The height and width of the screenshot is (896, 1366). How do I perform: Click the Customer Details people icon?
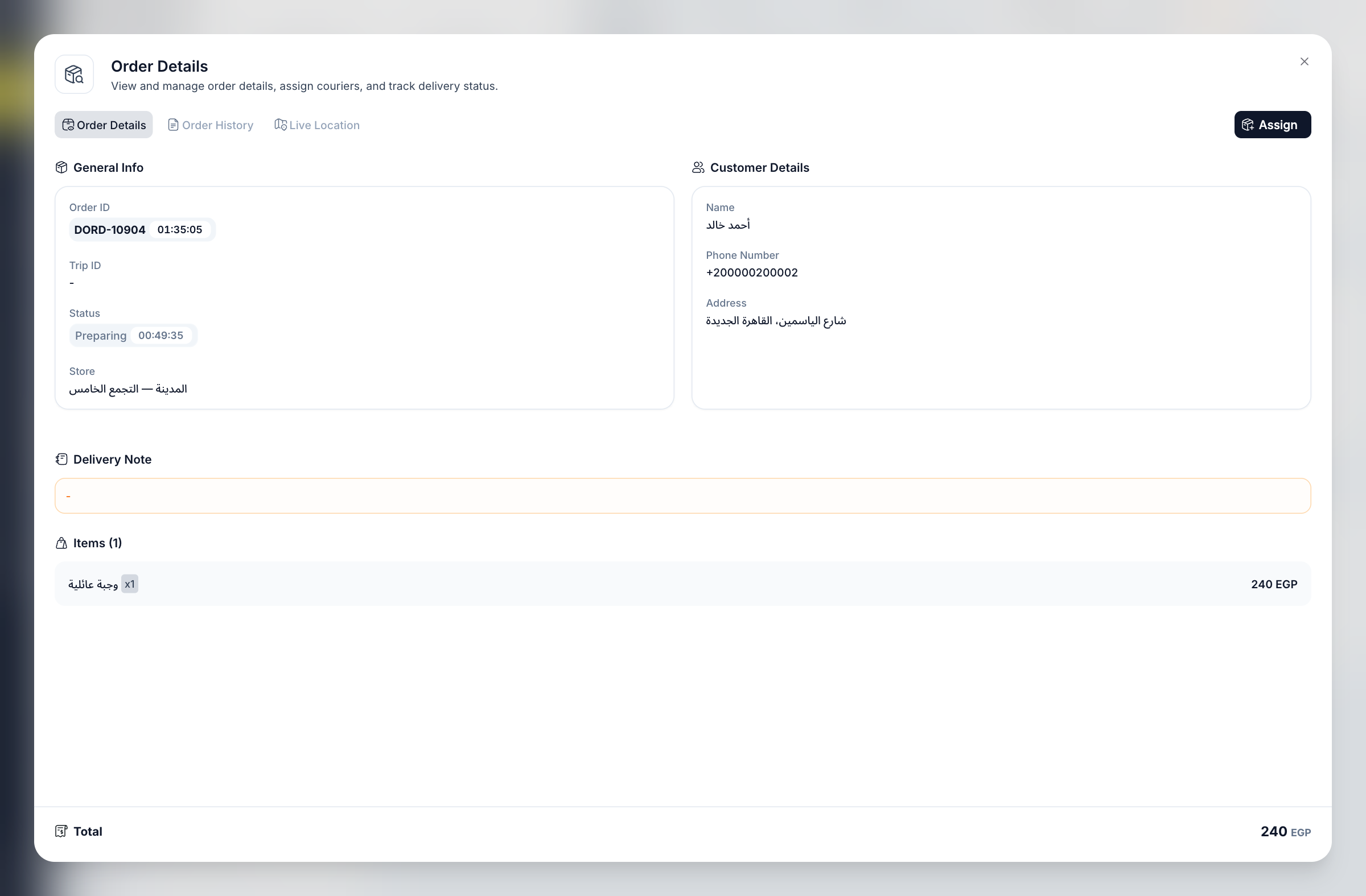click(698, 167)
